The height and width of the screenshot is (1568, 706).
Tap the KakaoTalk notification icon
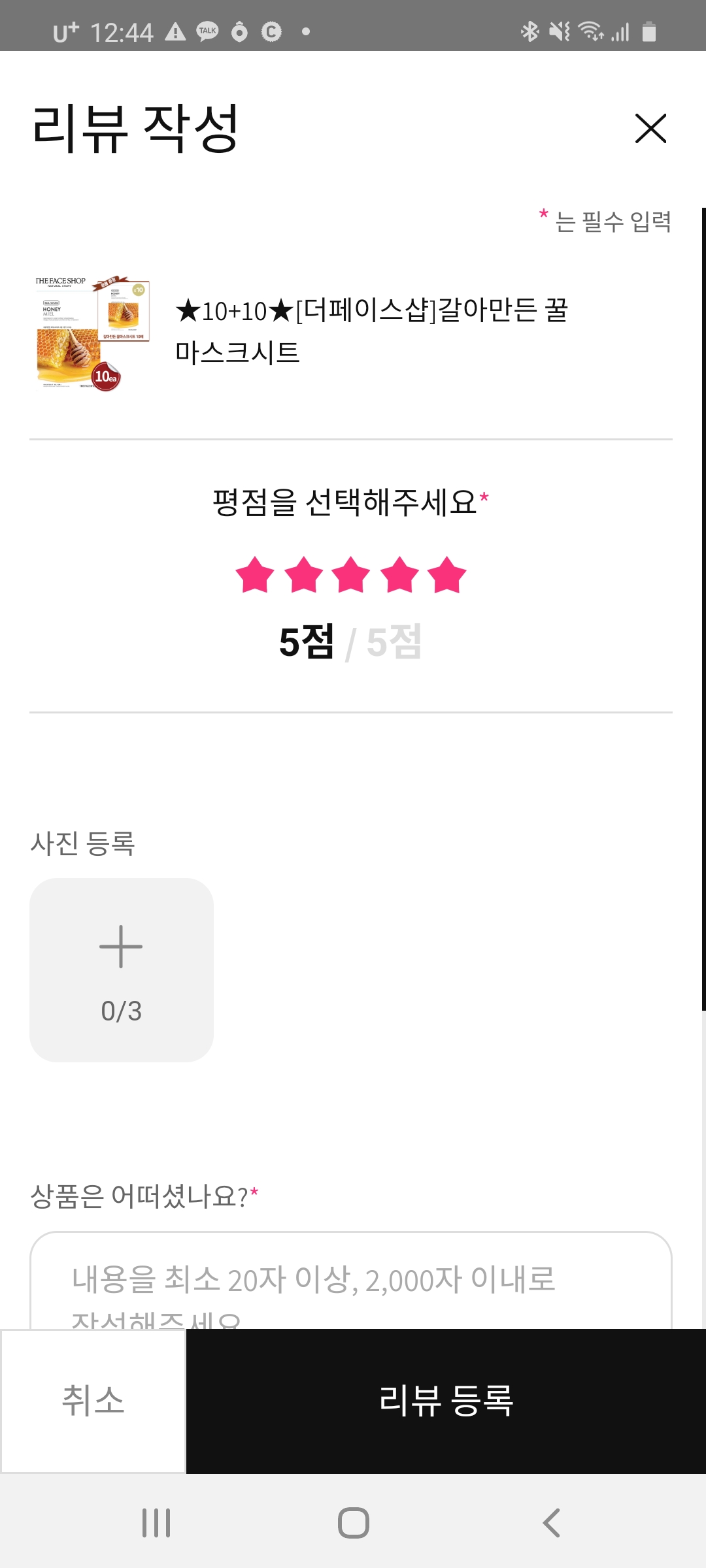[207, 31]
